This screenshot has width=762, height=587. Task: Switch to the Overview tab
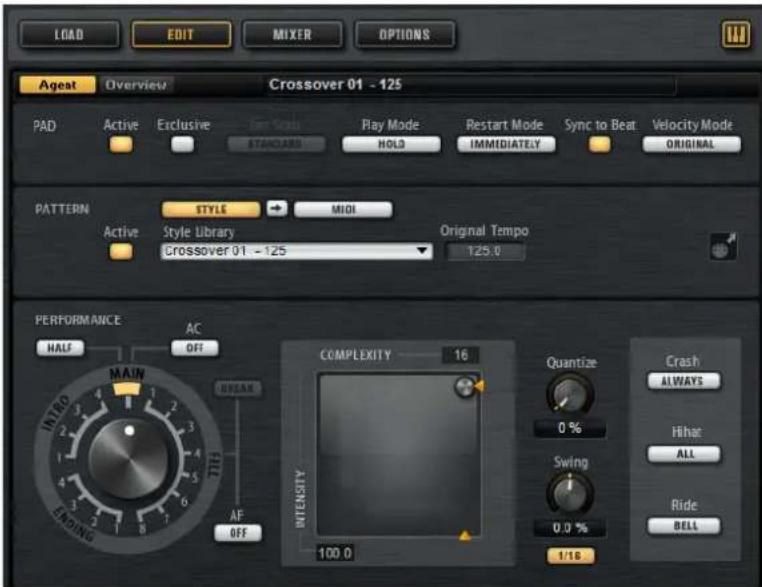point(136,85)
